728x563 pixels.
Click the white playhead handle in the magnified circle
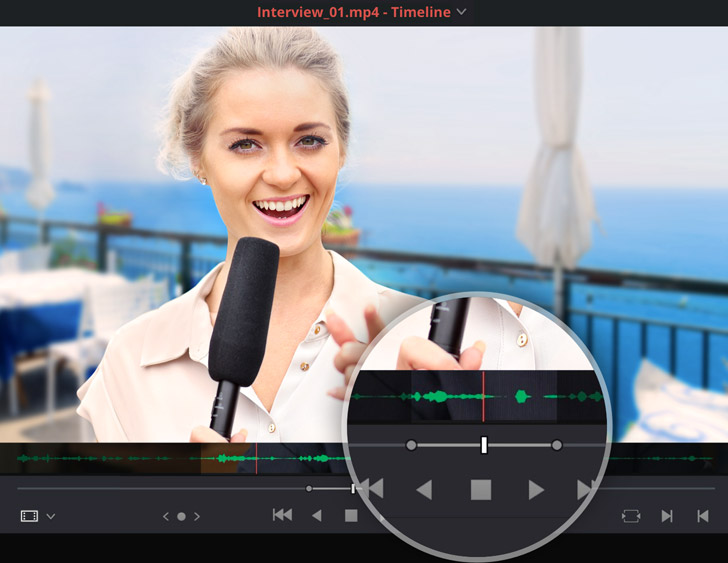pos(484,445)
